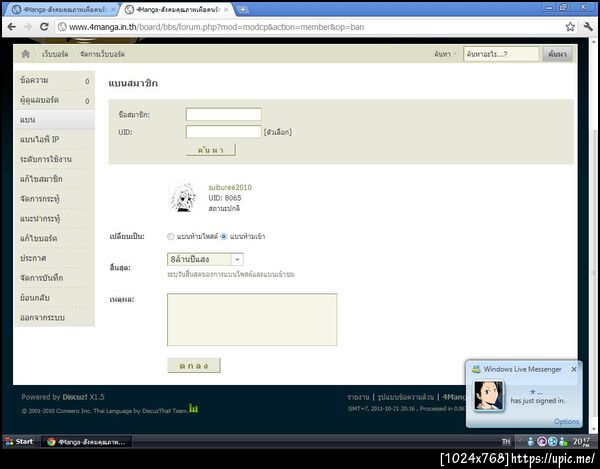Select the แบนห้ามเข้า radio button

click(224, 236)
